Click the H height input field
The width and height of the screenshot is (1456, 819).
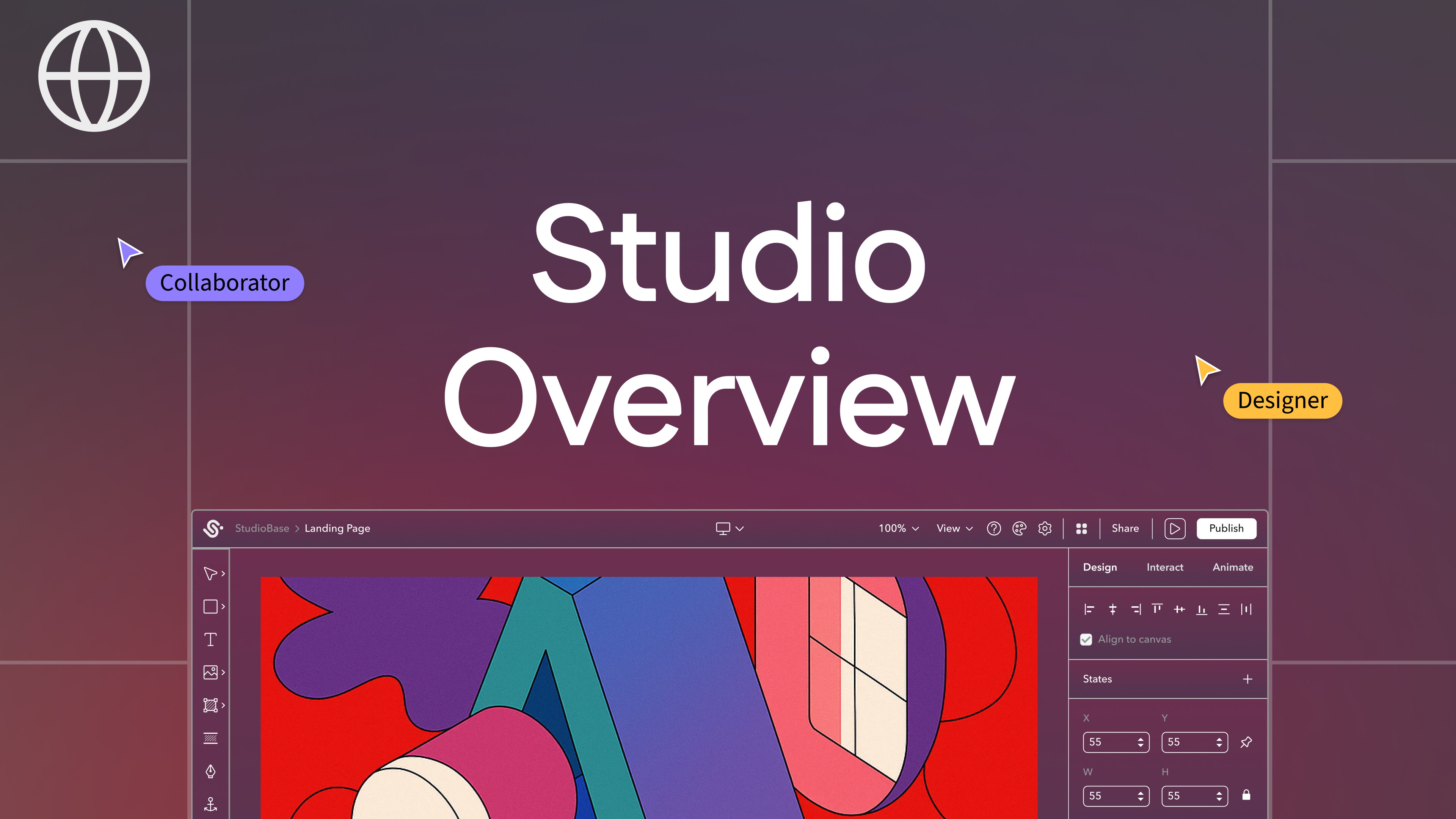(1194, 796)
